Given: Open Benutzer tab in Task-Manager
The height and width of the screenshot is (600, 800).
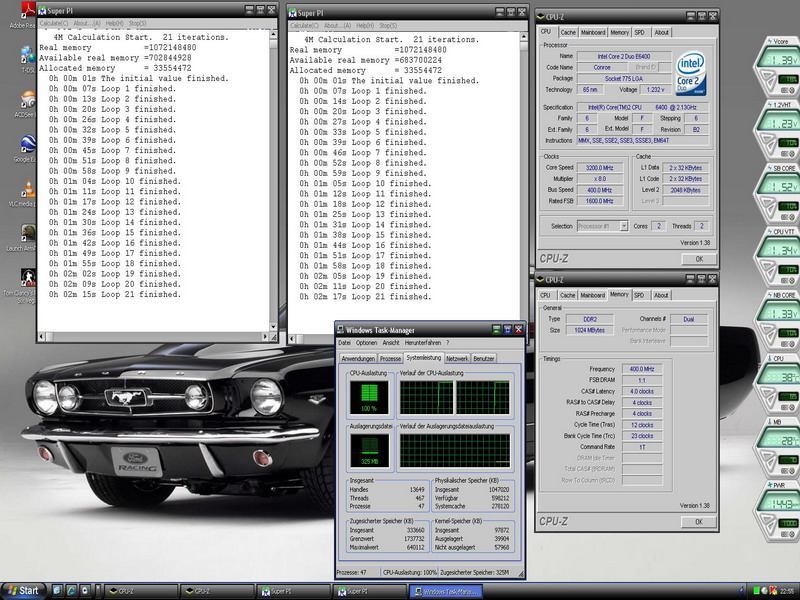Looking at the screenshot, I should (484, 359).
